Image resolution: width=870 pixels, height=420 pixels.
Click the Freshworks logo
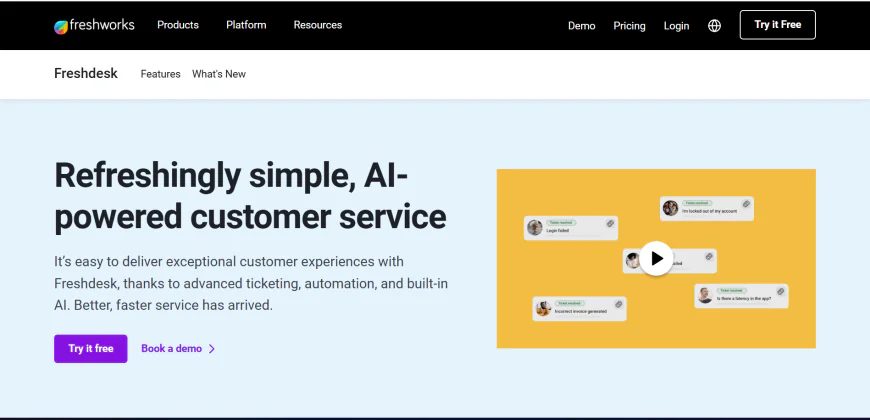94,26
